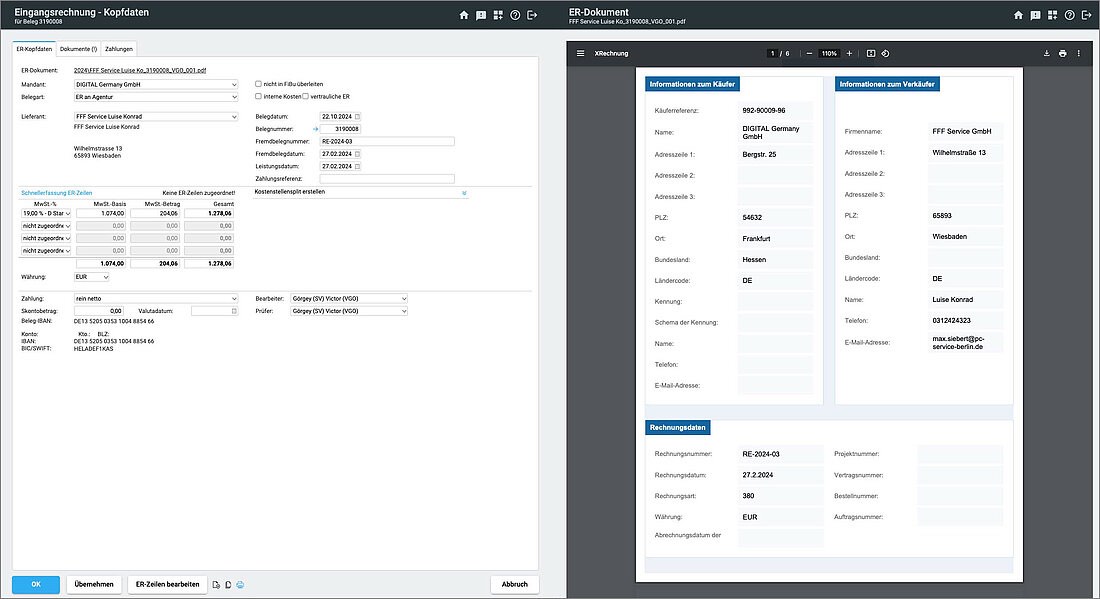Switch to ER-Kopfdaten tab
The height and width of the screenshot is (599, 1100).
click(34, 49)
